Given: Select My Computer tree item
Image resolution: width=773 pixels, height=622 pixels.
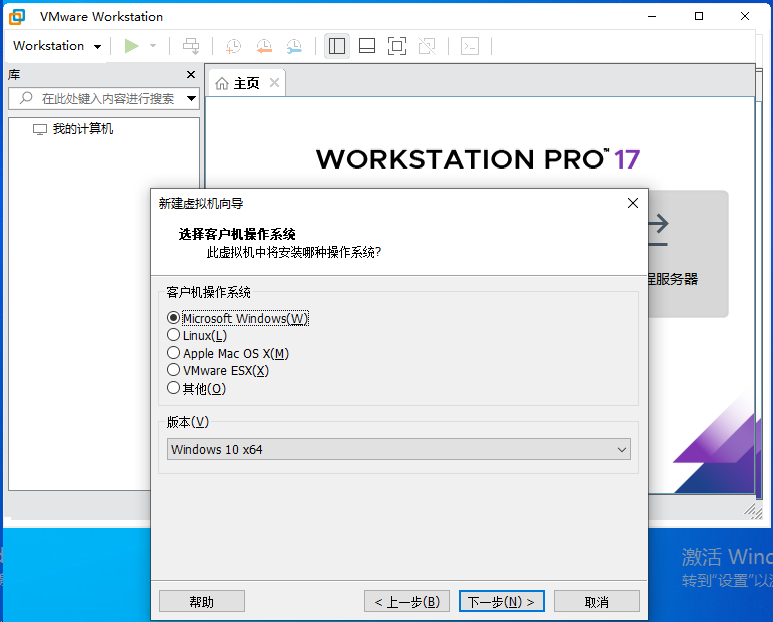Looking at the screenshot, I should tap(73, 129).
